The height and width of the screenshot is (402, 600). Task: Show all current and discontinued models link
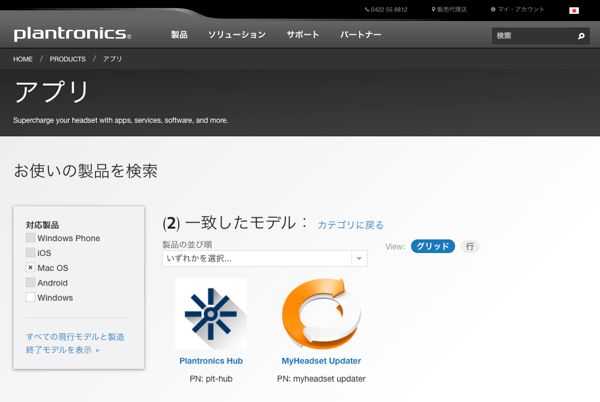[x=75, y=343]
